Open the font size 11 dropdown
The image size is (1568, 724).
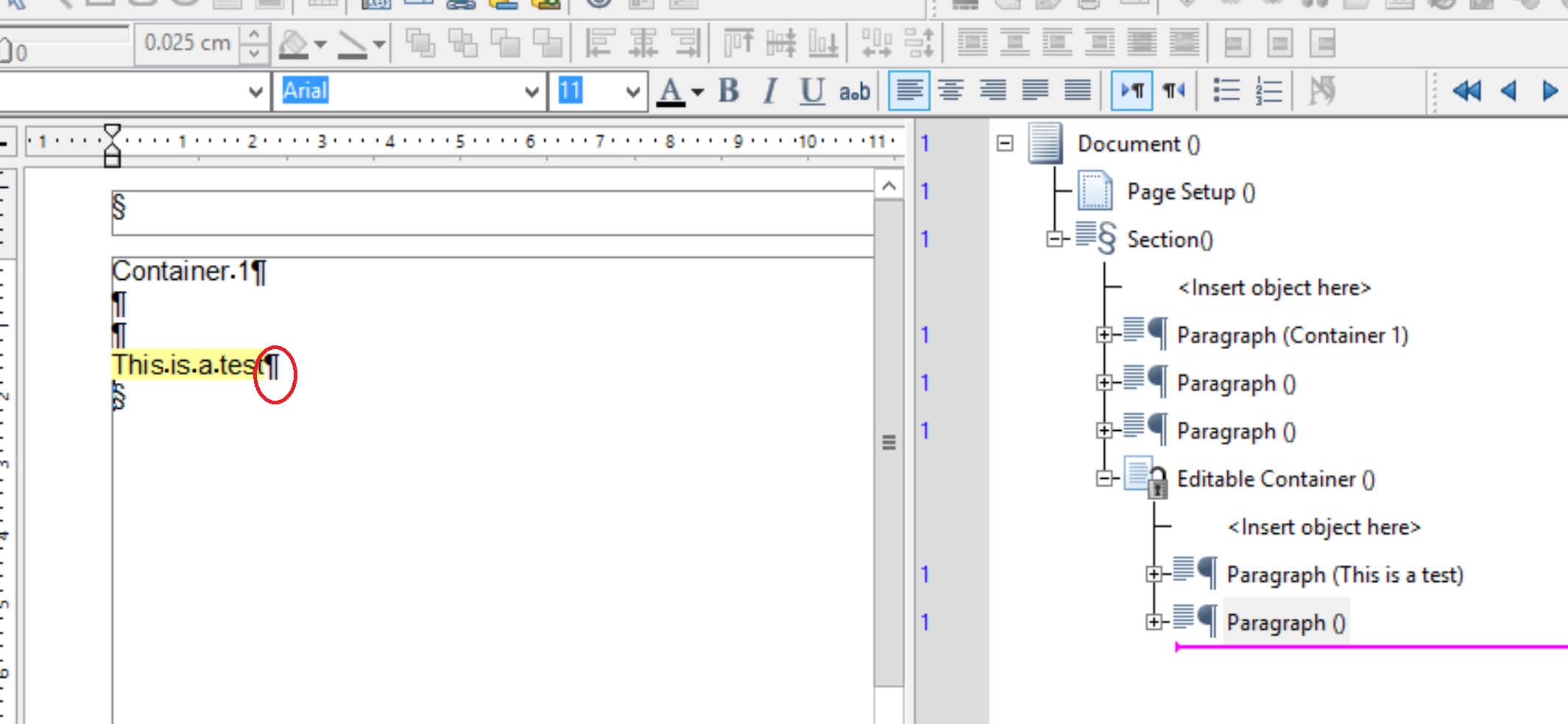click(632, 92)
